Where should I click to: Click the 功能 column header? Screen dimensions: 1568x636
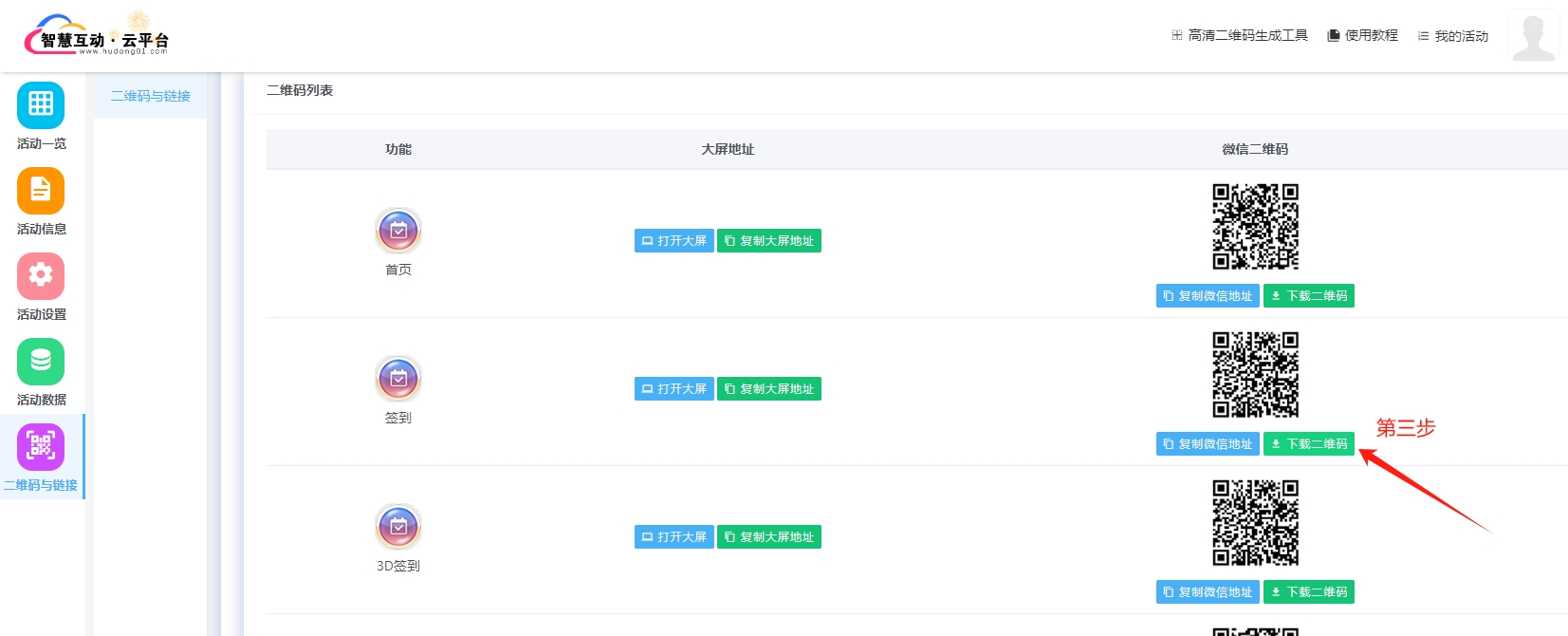click(398, 149)
